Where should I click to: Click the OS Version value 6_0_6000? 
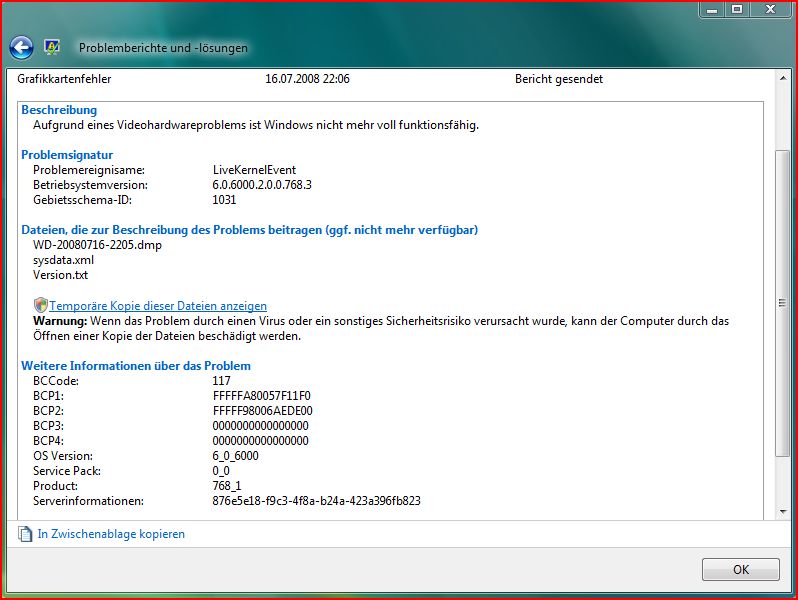click(x=236, y=456)
